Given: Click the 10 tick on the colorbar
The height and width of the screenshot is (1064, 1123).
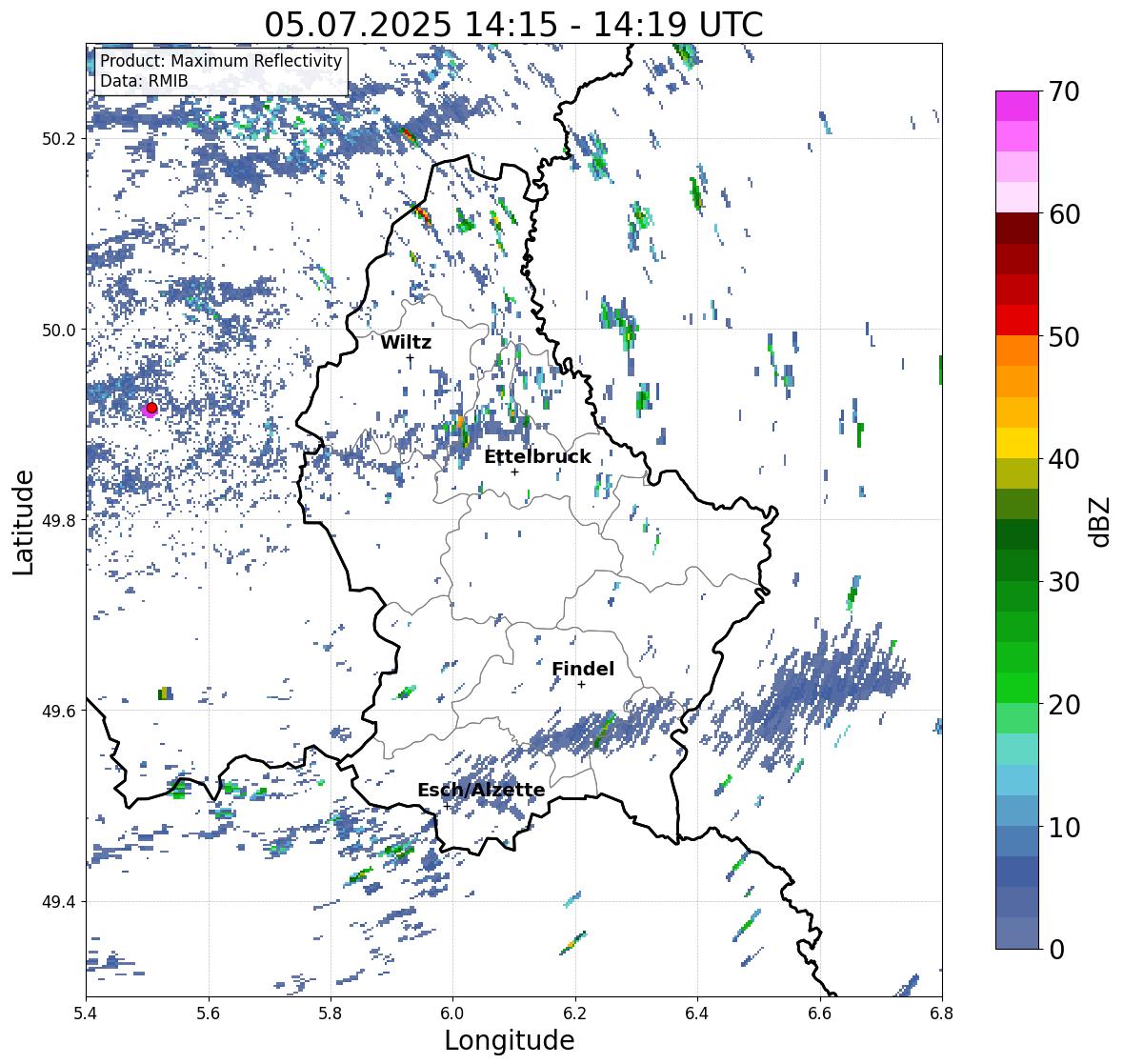Looking at the screenshot, I should pos(1064,828).
